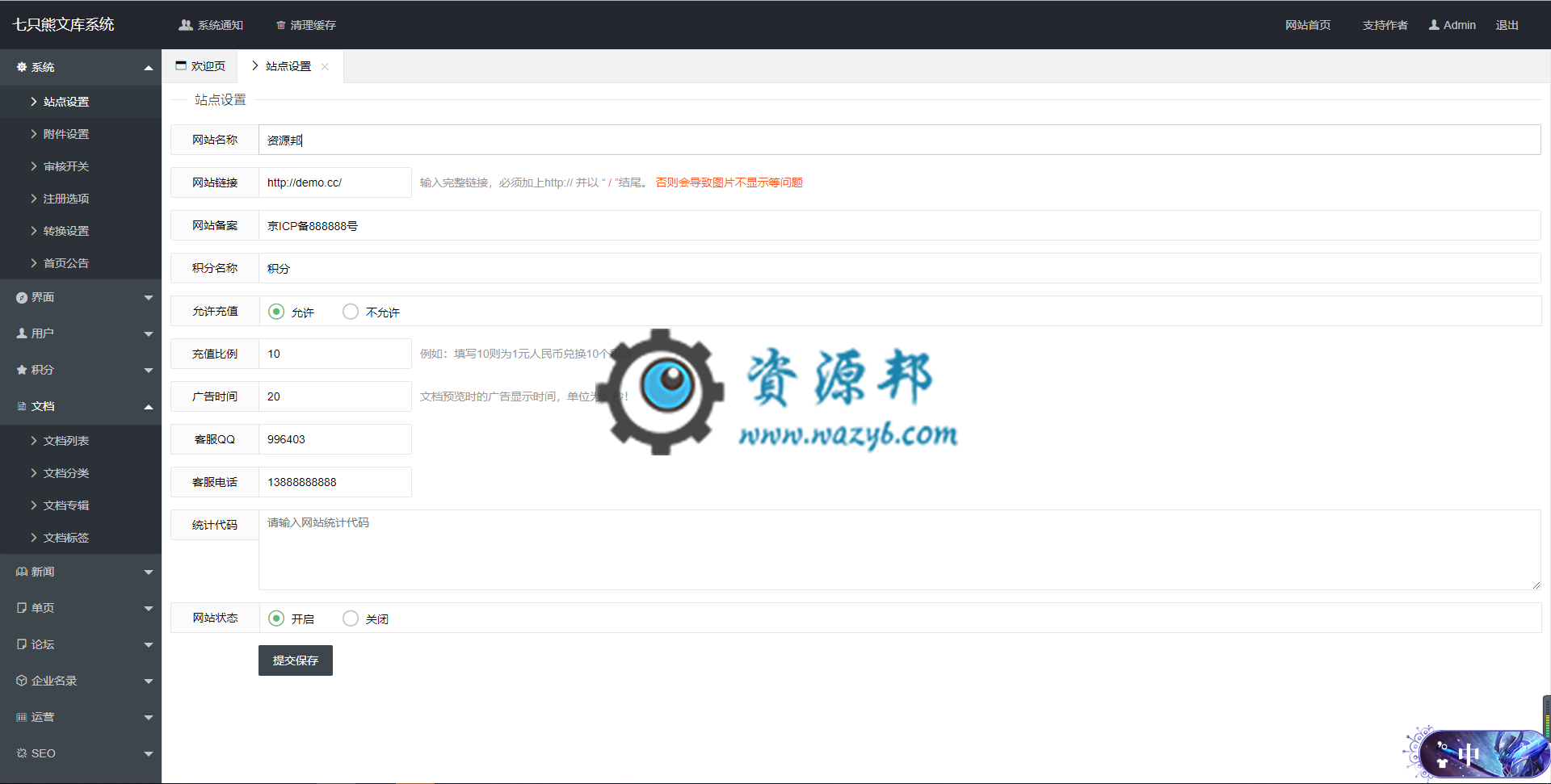This screenshot has height=784, width=1551.
Task: Focus the 客服QQ input field
Action: [x=334, y=439]
